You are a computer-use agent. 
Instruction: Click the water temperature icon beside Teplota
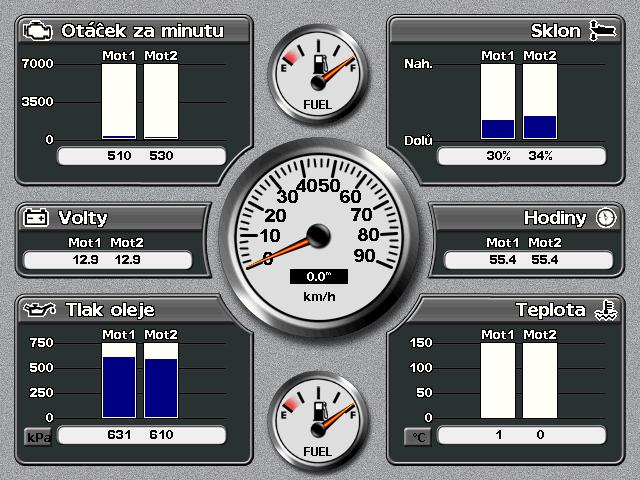(603, 310)
